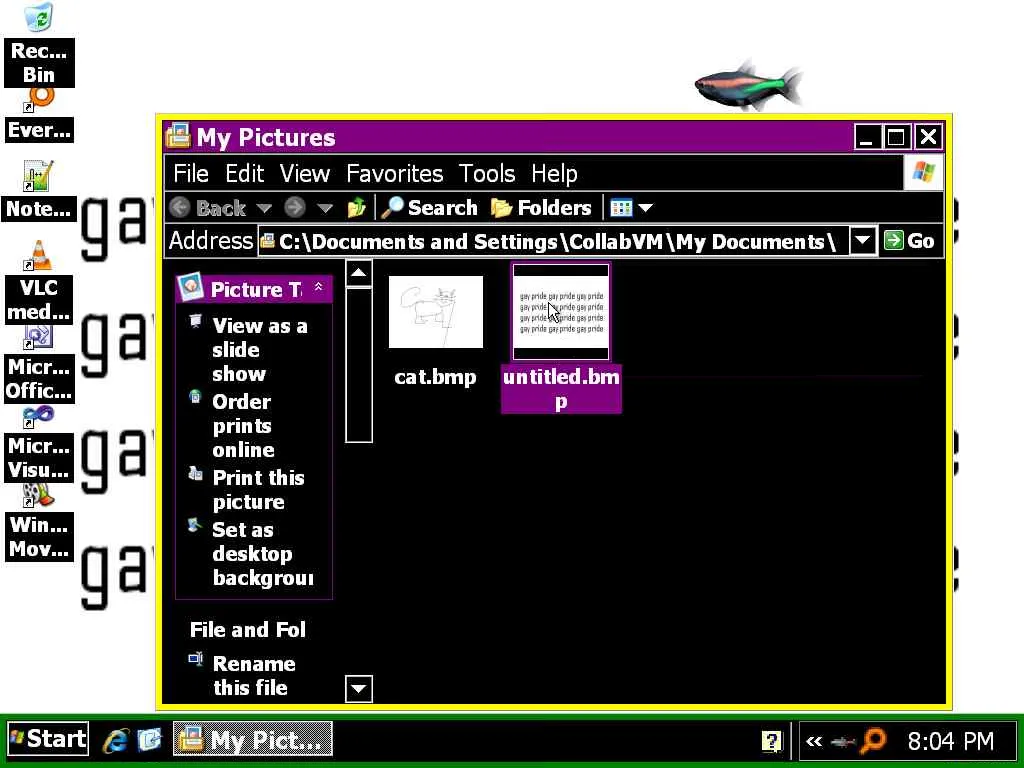This screenshot has height=768, width=1024.
Task: Open the Search pane
Action: (429, 208)
